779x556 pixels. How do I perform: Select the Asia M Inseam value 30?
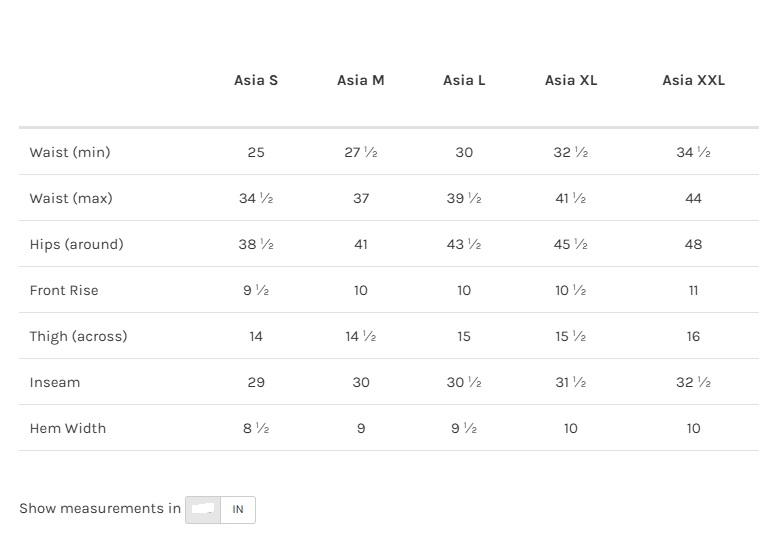(x=361, y=382)
